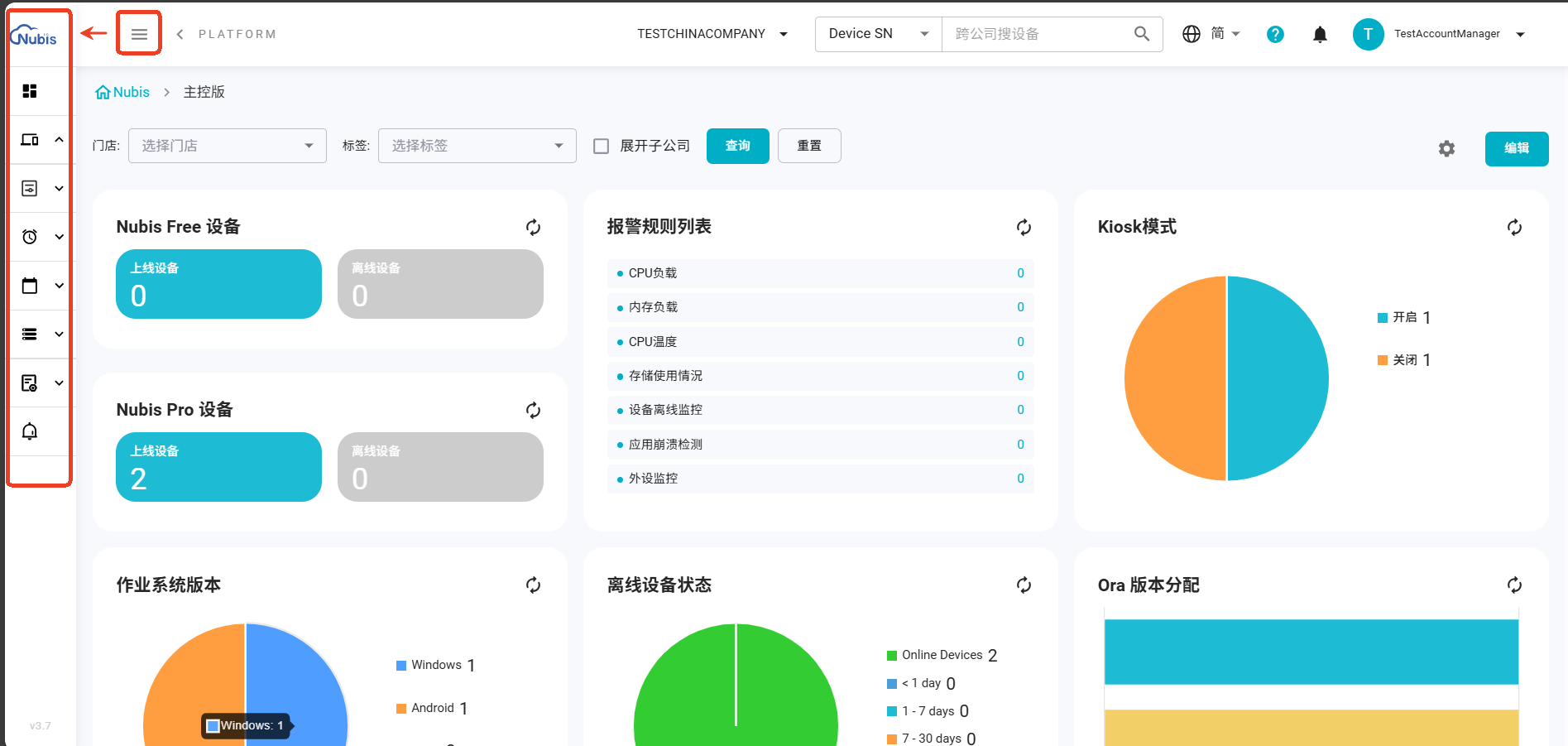Go back with the arrow beside PLATFORM
This screenshot has width=1568, height=746.
click(180, 34)
